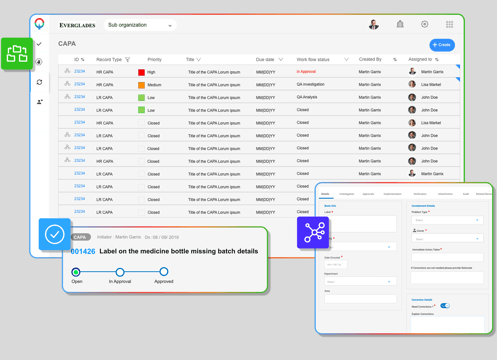Open the apps grid icon in top bar
Screen dimensions: 497x360
click(449, 24)
